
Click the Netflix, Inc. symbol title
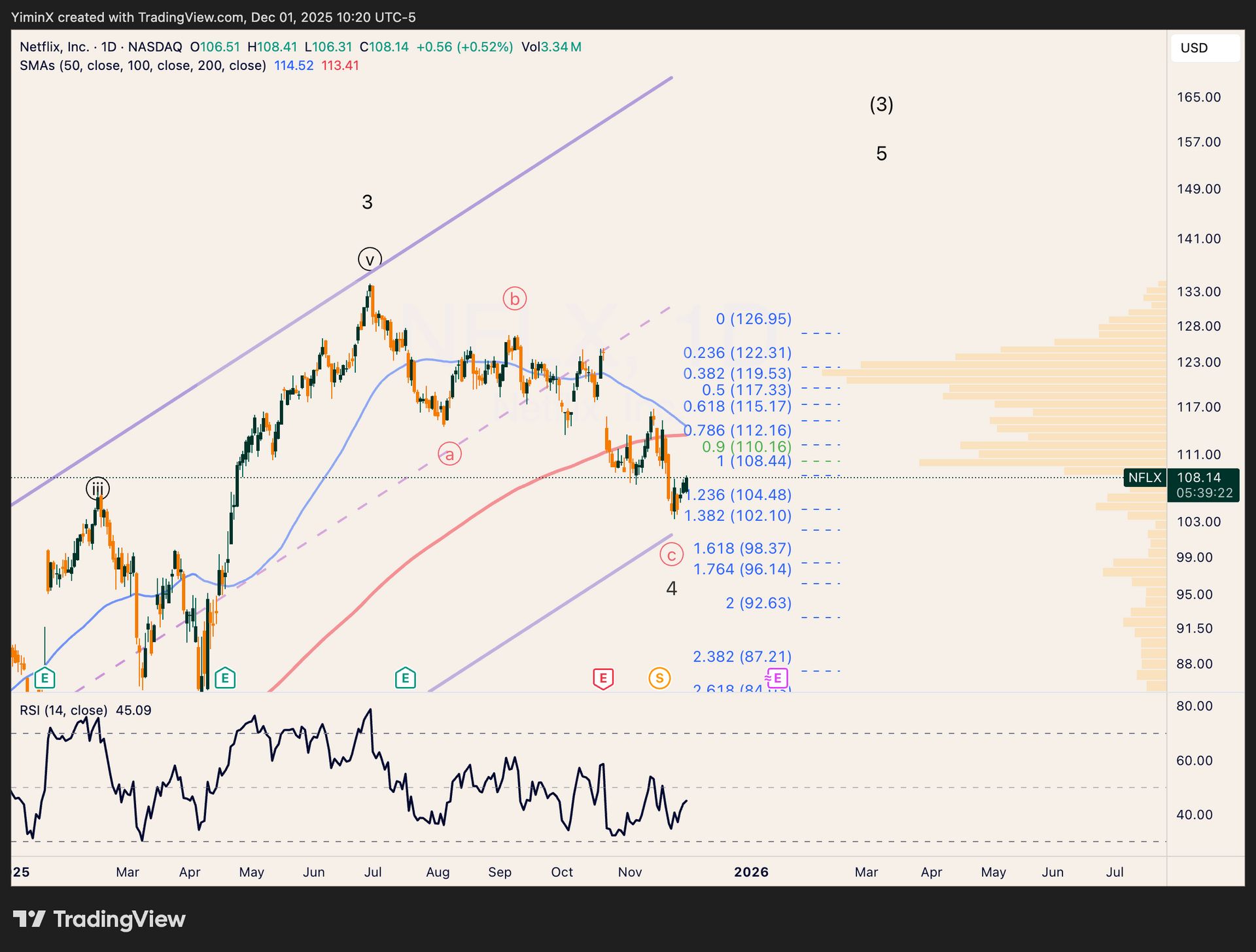point(54,47)
